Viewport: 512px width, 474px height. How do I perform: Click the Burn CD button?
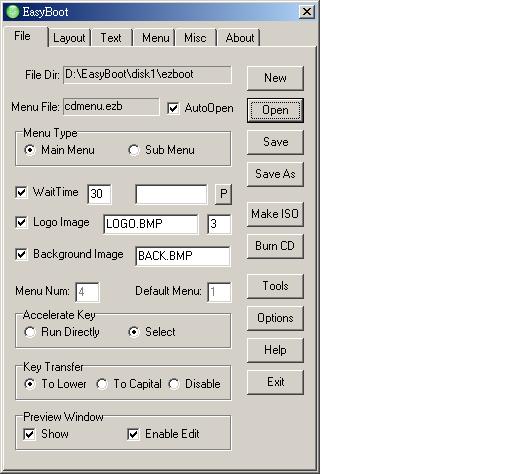click(275, 246)
